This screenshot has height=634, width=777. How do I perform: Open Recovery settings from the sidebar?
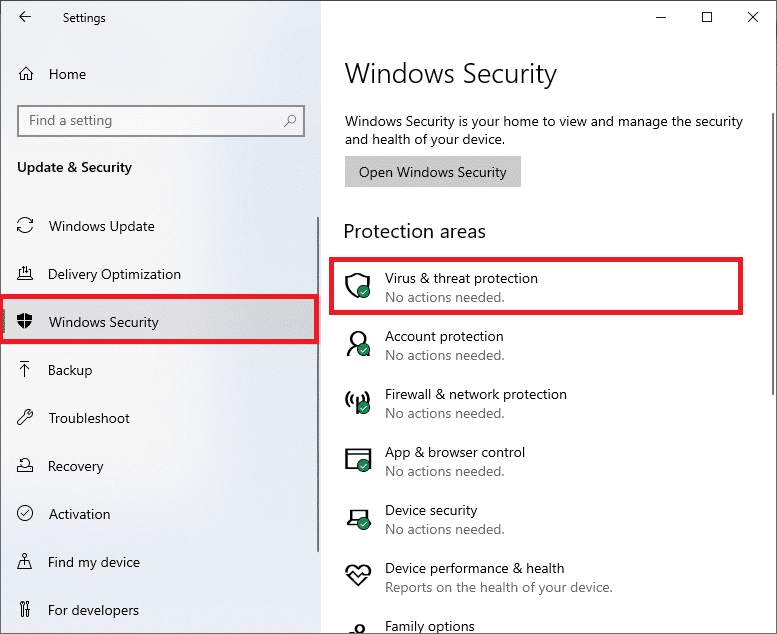pos(75,466)
